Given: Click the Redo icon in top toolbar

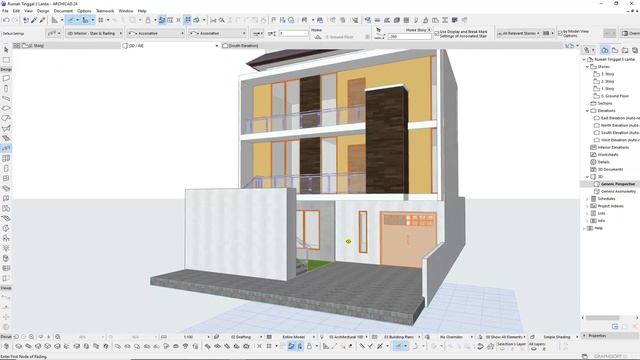Looking at the screenshot, I should (x=15, y=20).
